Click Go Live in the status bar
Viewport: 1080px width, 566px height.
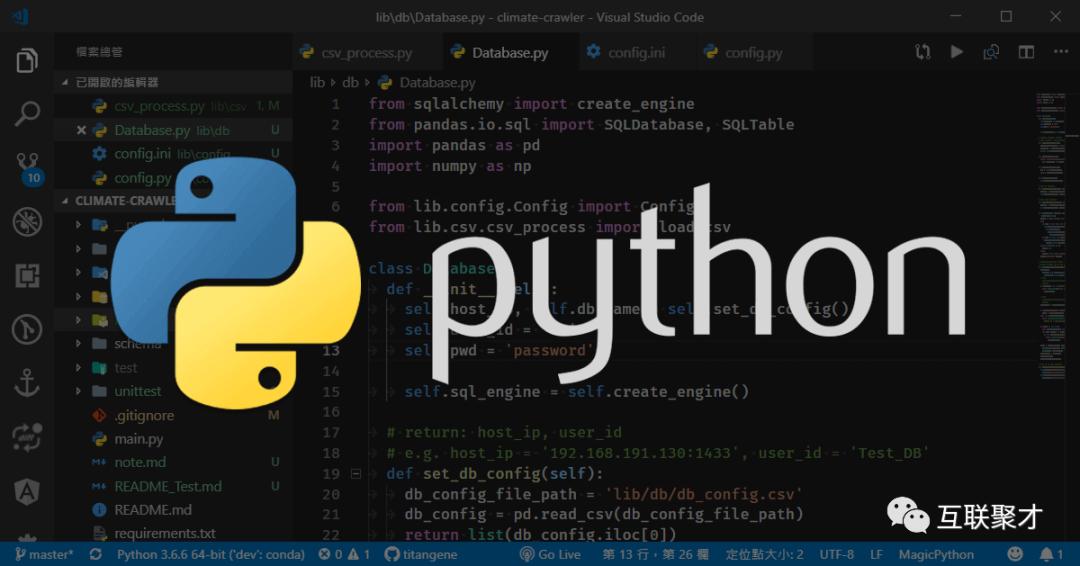coord(550,554)
